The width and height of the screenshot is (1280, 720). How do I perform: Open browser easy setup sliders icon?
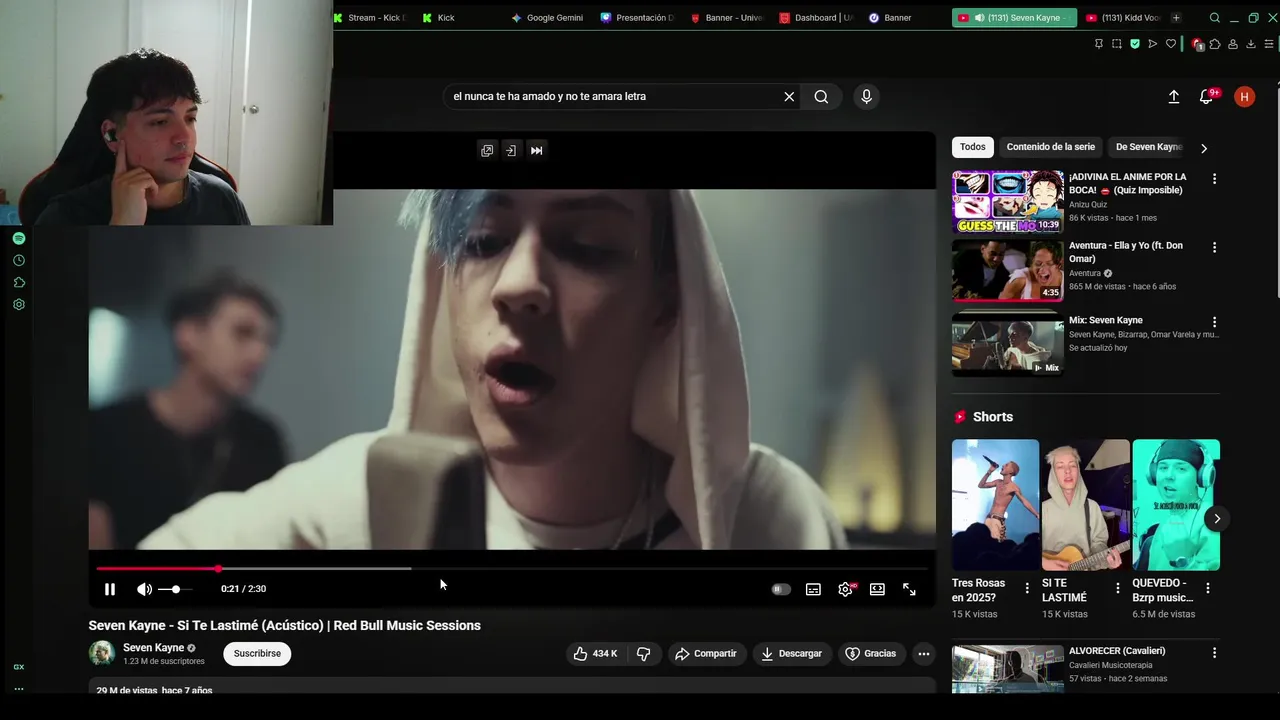(1270, 44)
